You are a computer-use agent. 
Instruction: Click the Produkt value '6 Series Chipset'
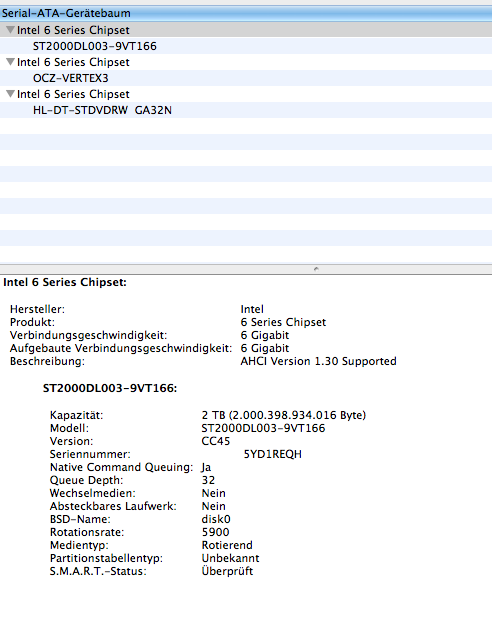[x=283, y=322]
